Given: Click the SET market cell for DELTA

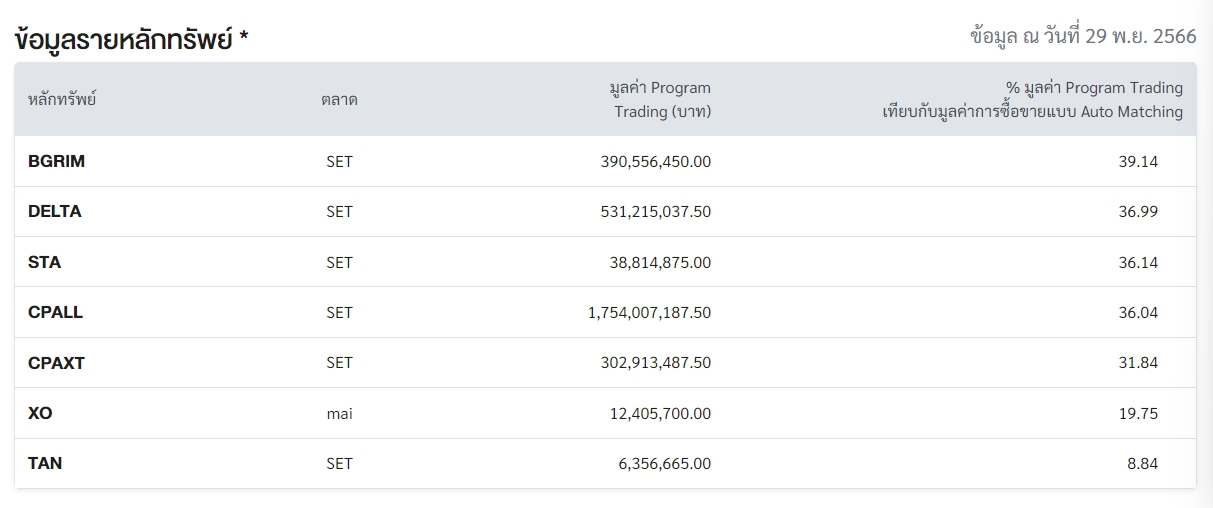Looking at the screenshot, I should [x=339, y=212].
